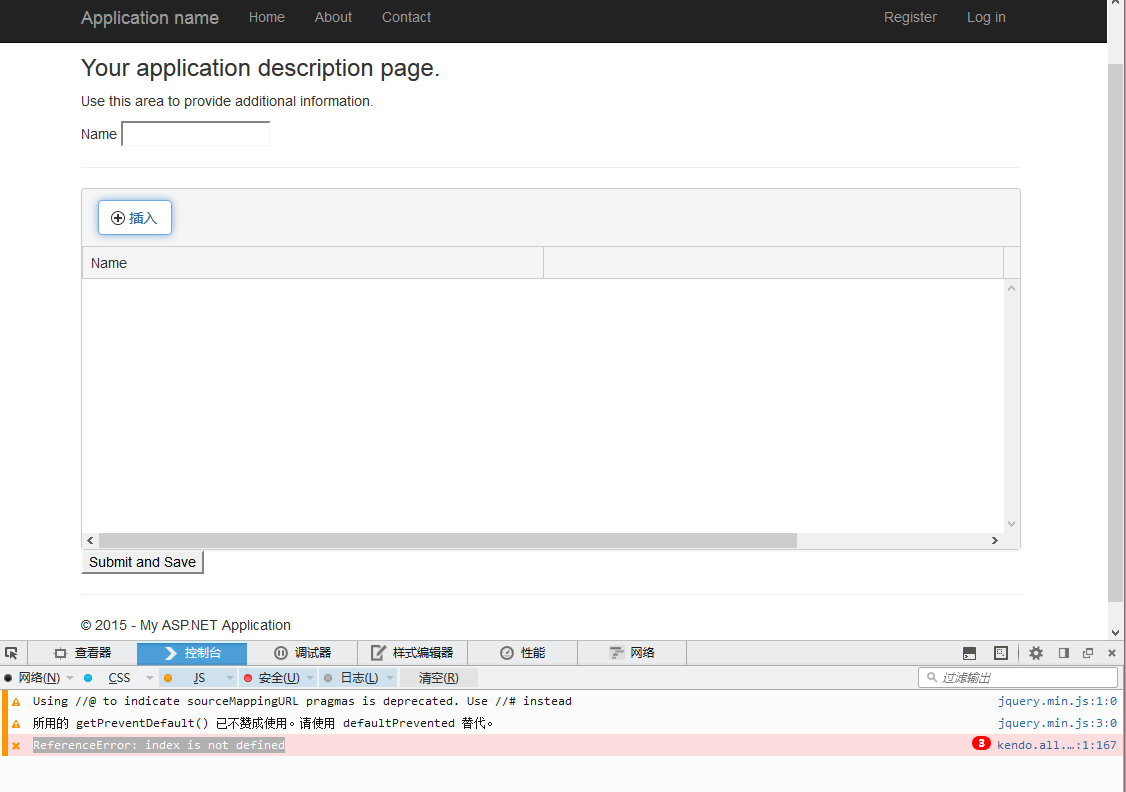Image resolution: width=1126 pixels, height=792 pixels.
Task: Expand the 日志(L) filter dropdown arrow
Action: tap(390, 678)
